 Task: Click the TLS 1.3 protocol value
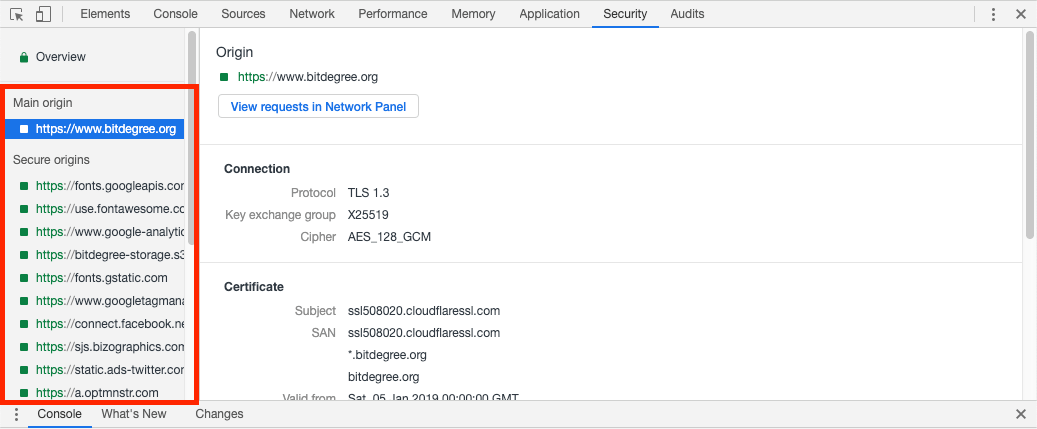[368, 194]
